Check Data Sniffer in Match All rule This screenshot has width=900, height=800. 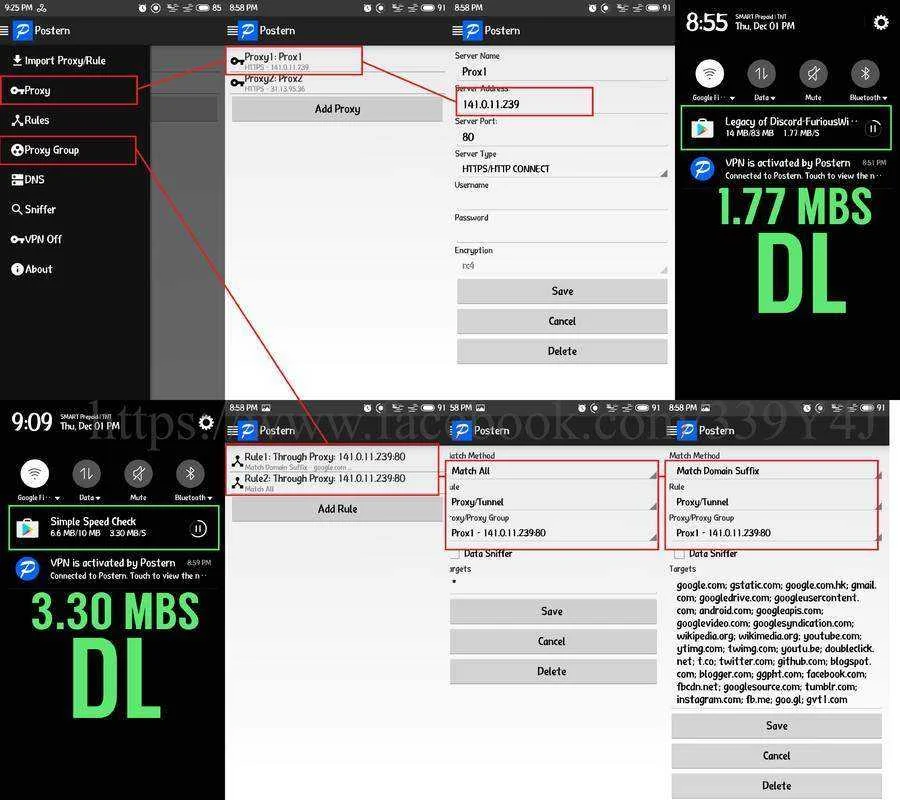(x=455, y=553)
